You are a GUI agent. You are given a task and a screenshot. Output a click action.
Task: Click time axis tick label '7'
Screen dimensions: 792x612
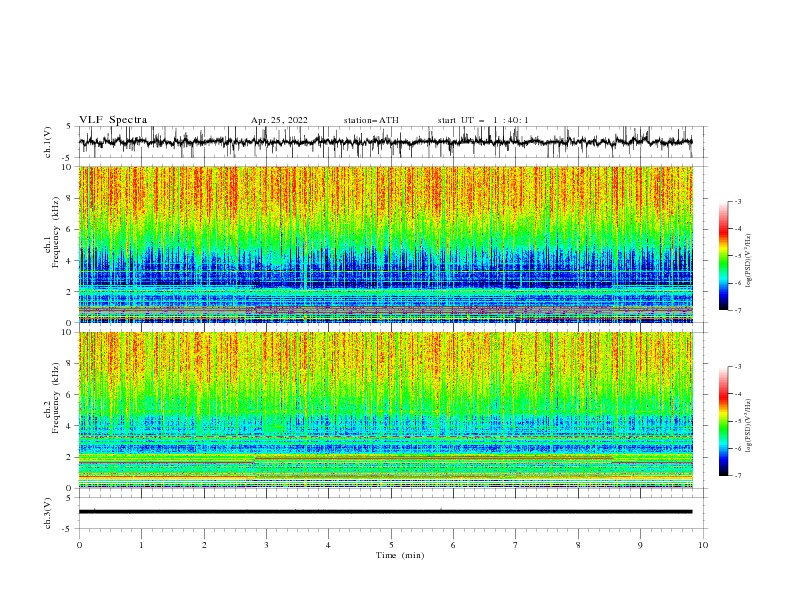point(516,545)
